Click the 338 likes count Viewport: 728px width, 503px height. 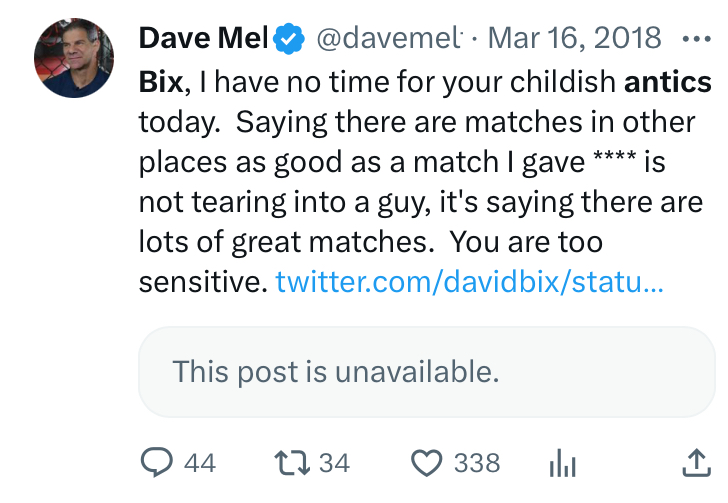[x=477, y=463]
